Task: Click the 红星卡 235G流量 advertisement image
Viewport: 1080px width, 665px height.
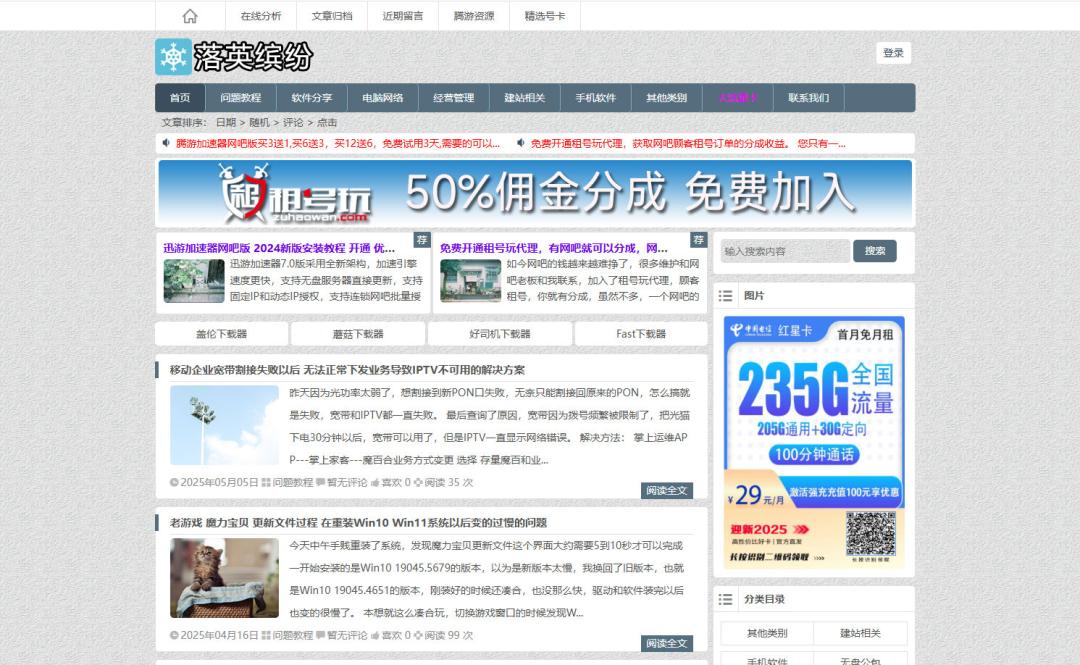Action: (814, 442)
